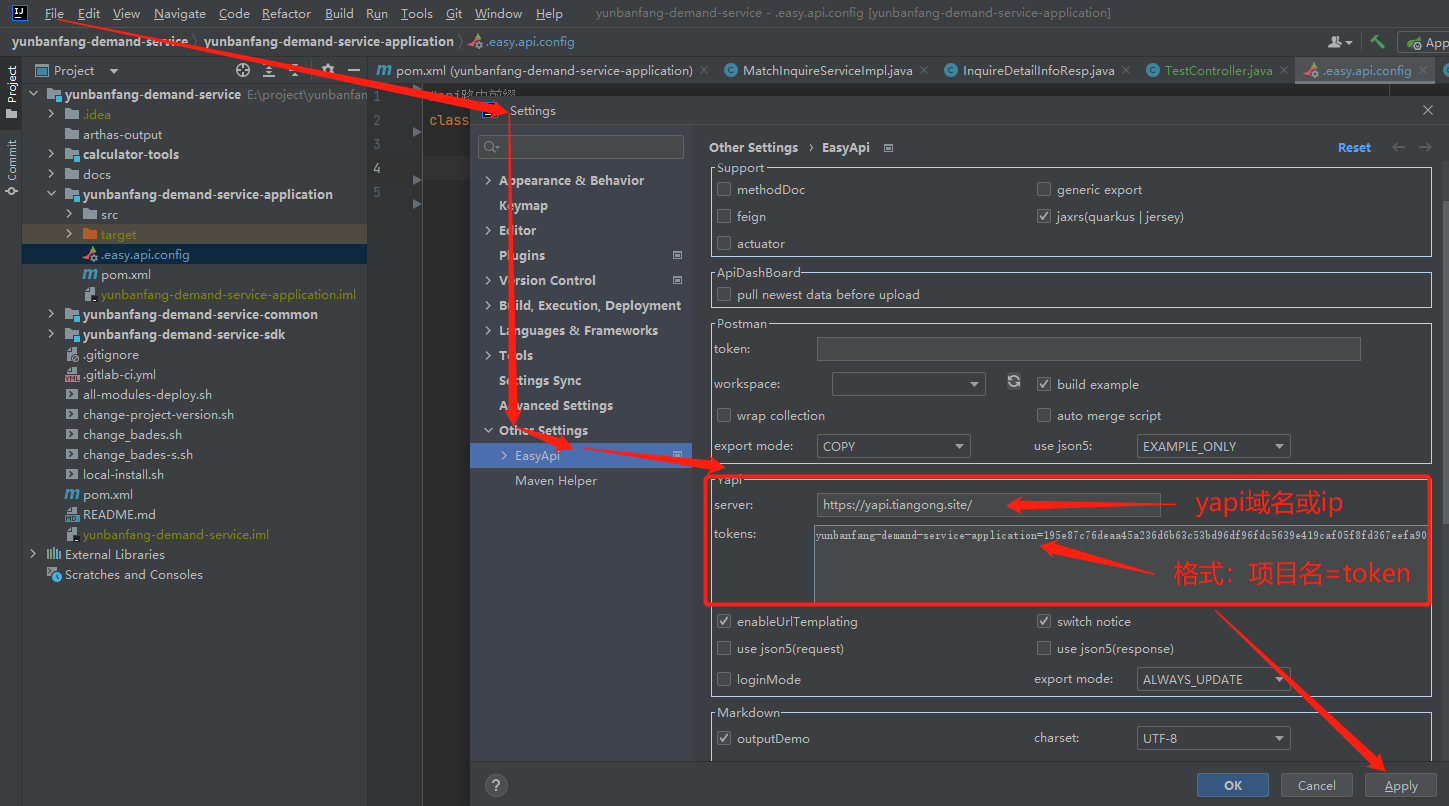This screenshot has width=1449, height=806.
Task: Click the Cancel button in Settings
Action: click(1317, 785)
